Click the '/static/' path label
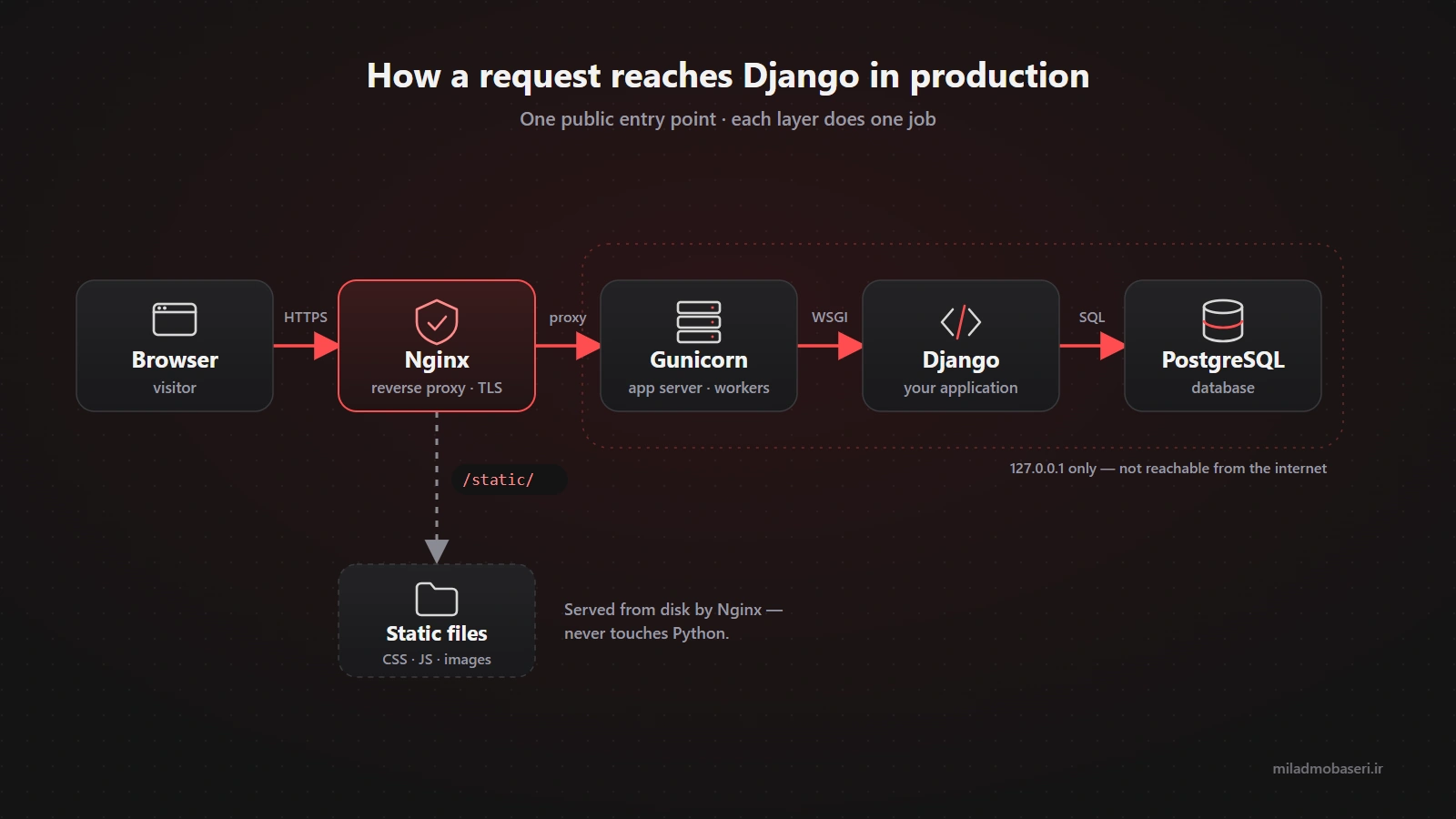This screenshot has height=819, width=1456. pyautogui.click(x=499, y=480)
